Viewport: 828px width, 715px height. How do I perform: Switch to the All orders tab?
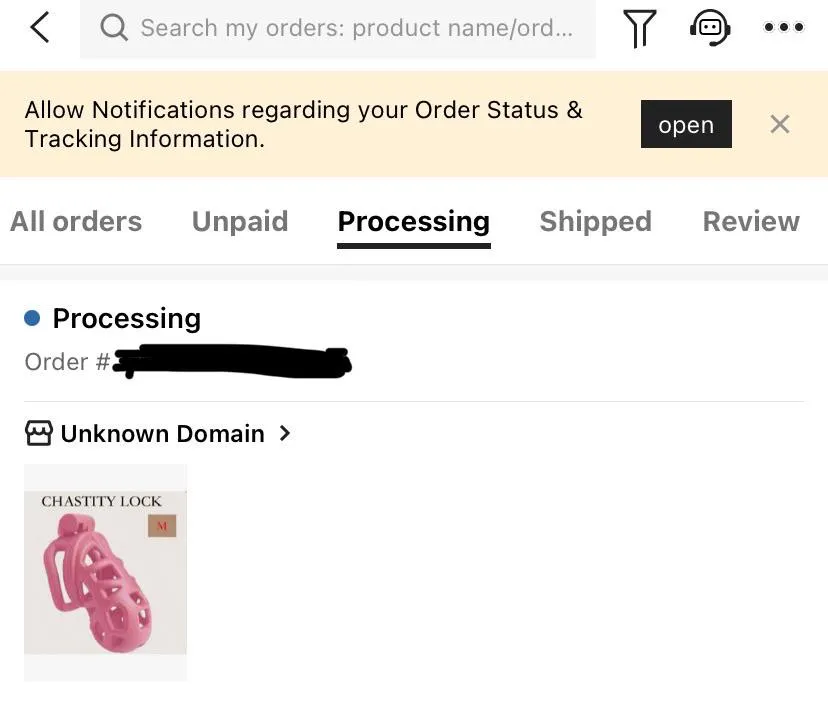point(76,221)
